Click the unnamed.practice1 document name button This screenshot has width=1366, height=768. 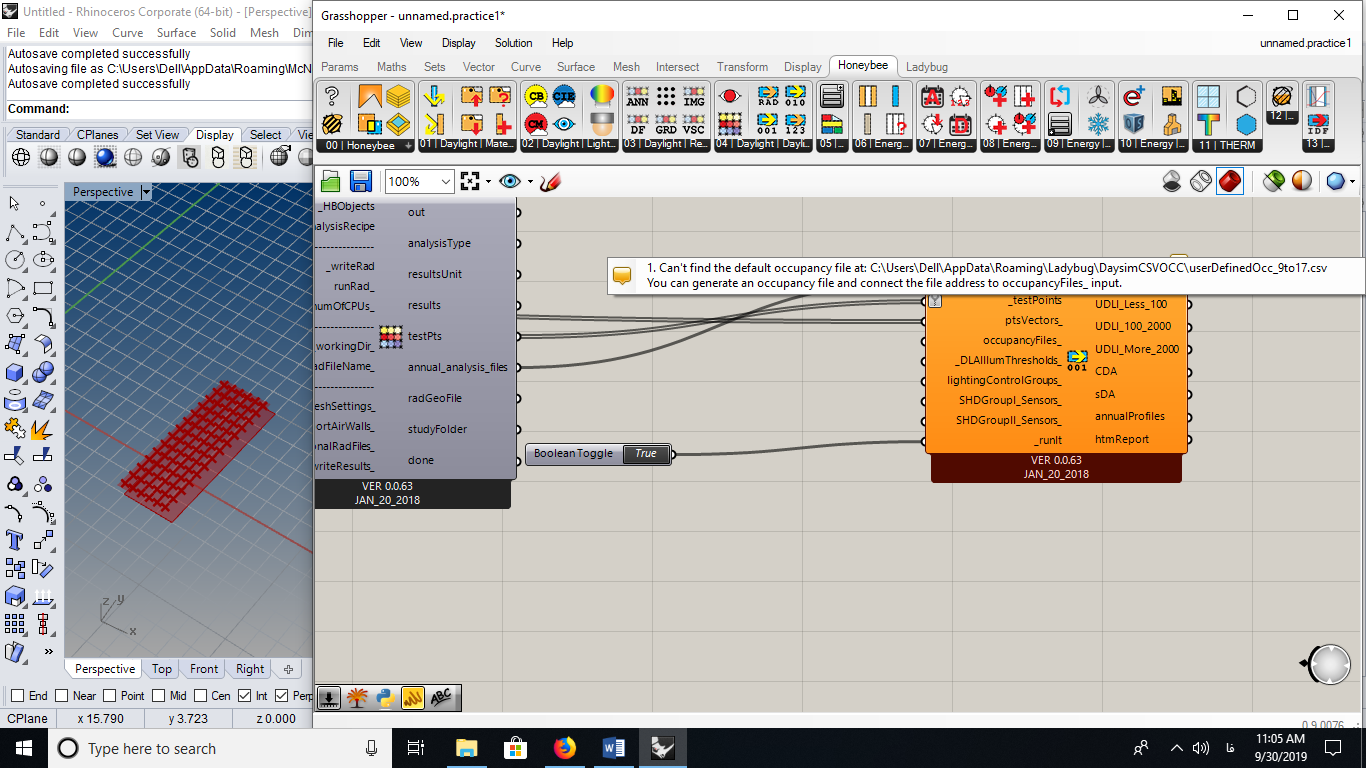[x=1306, y=43]
